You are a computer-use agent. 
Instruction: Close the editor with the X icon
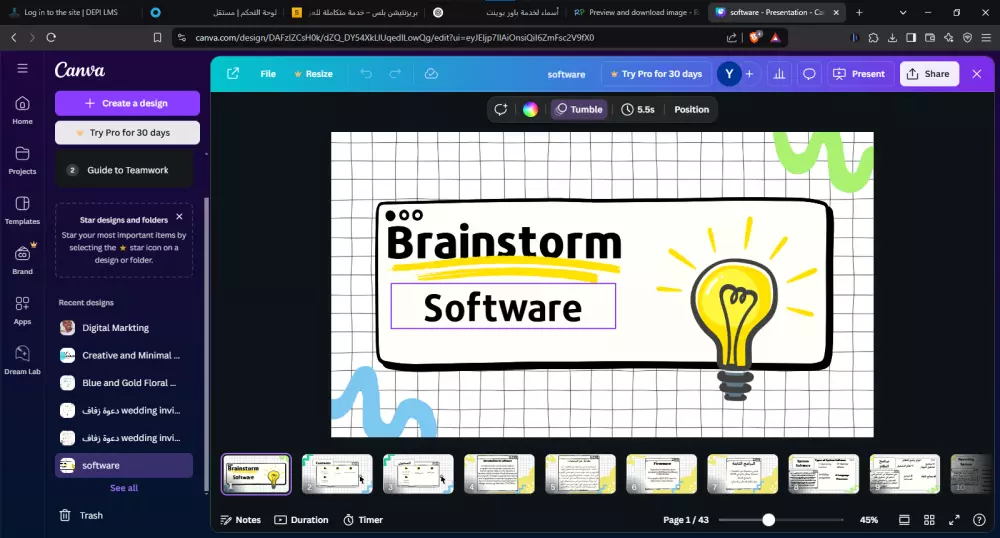point(976,74)
